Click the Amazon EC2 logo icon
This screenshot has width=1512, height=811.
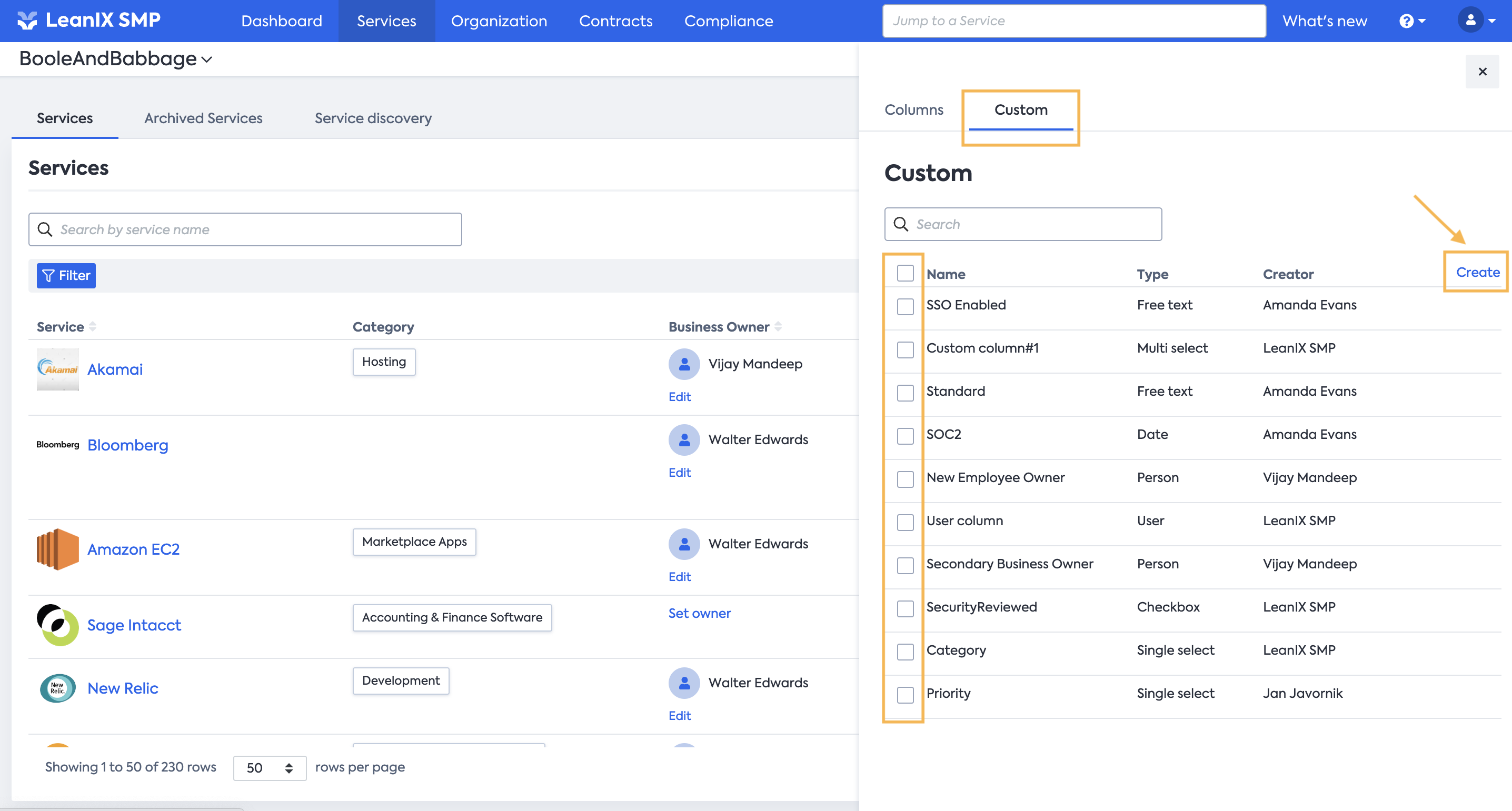click(57, 549)
